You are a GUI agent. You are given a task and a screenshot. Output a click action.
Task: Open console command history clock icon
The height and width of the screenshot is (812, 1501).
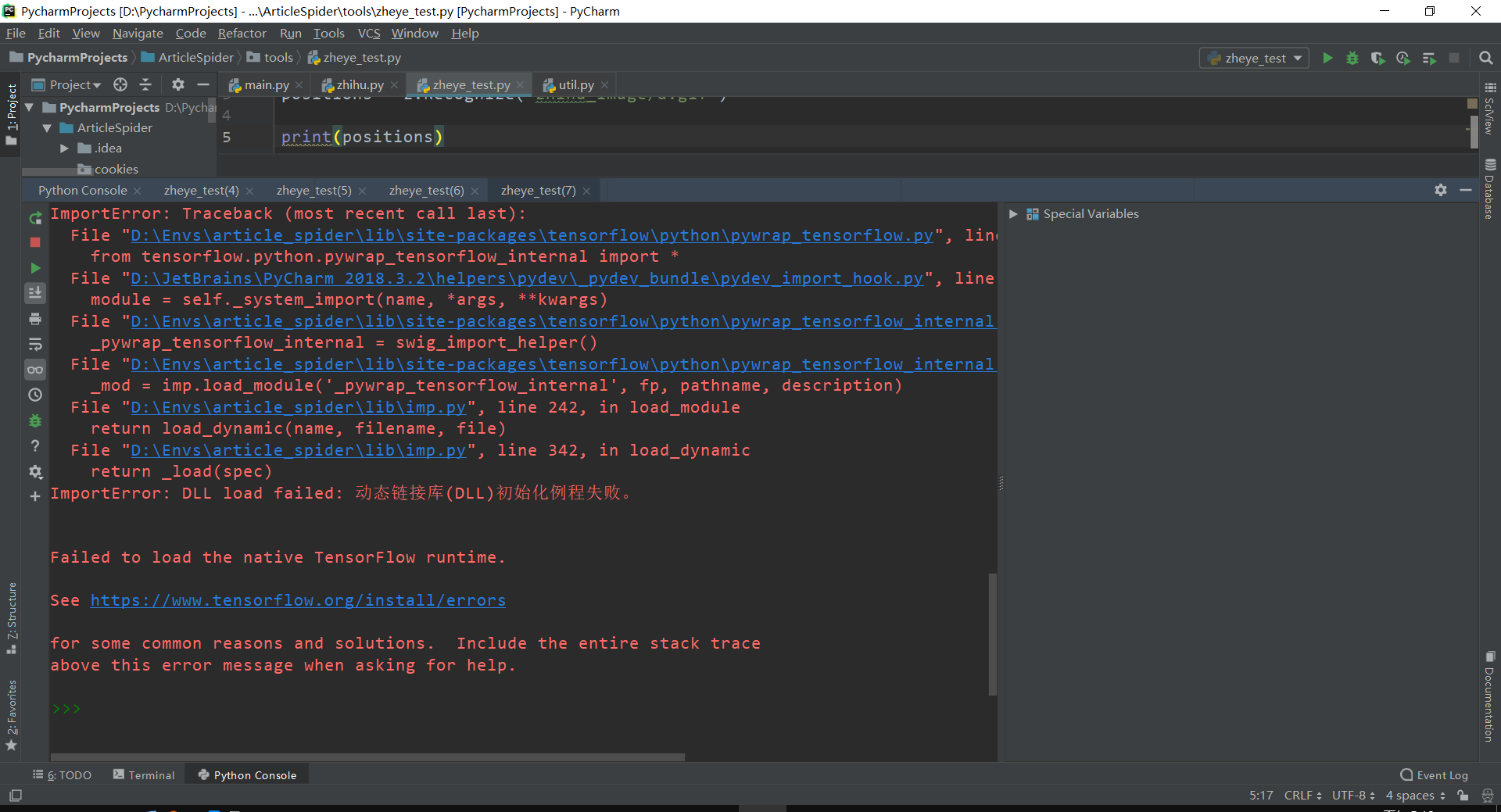pyautogui.click(x=35, y=395)
